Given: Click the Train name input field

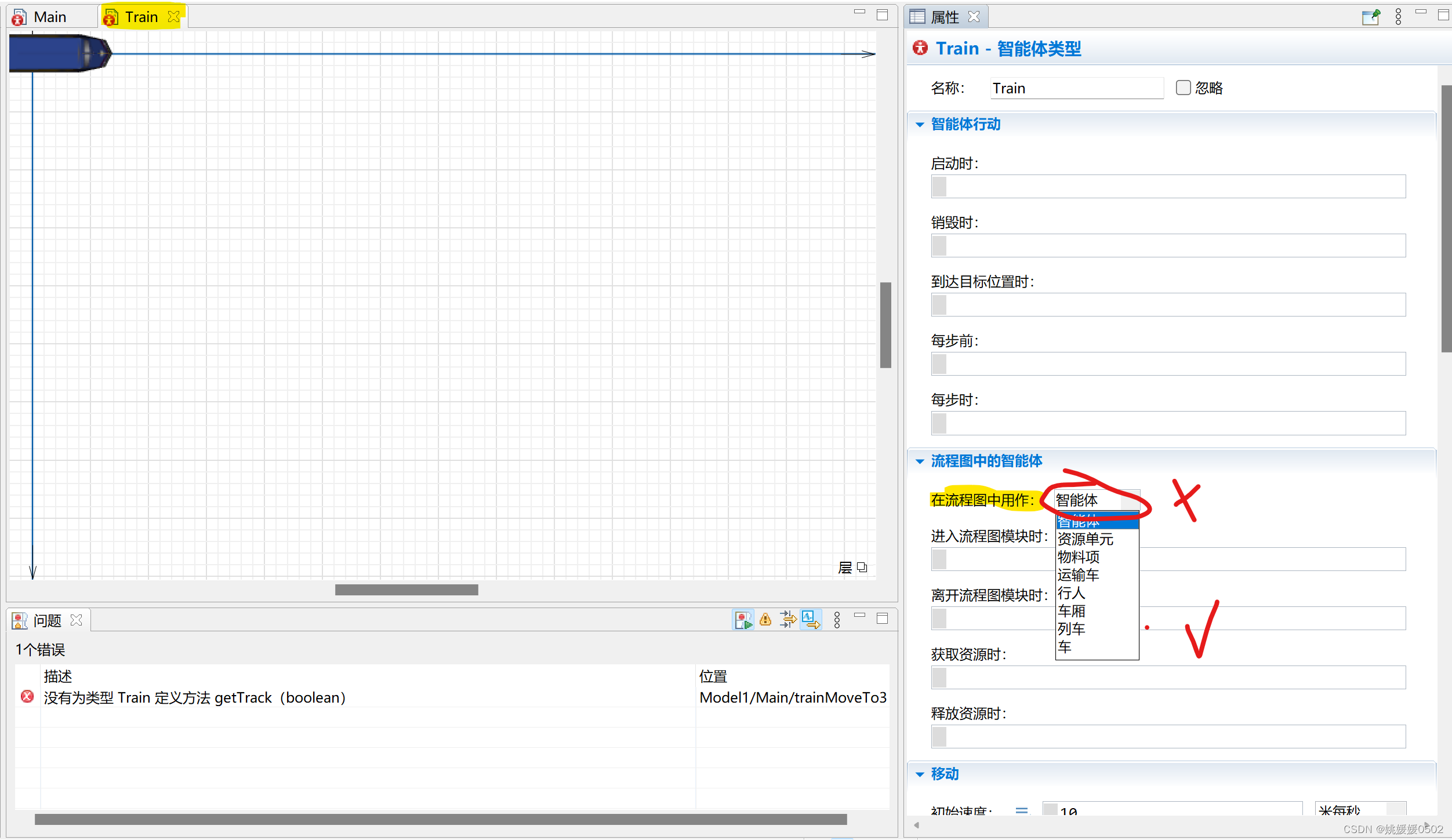Looking at the screenshot, I should point(1076,88).
